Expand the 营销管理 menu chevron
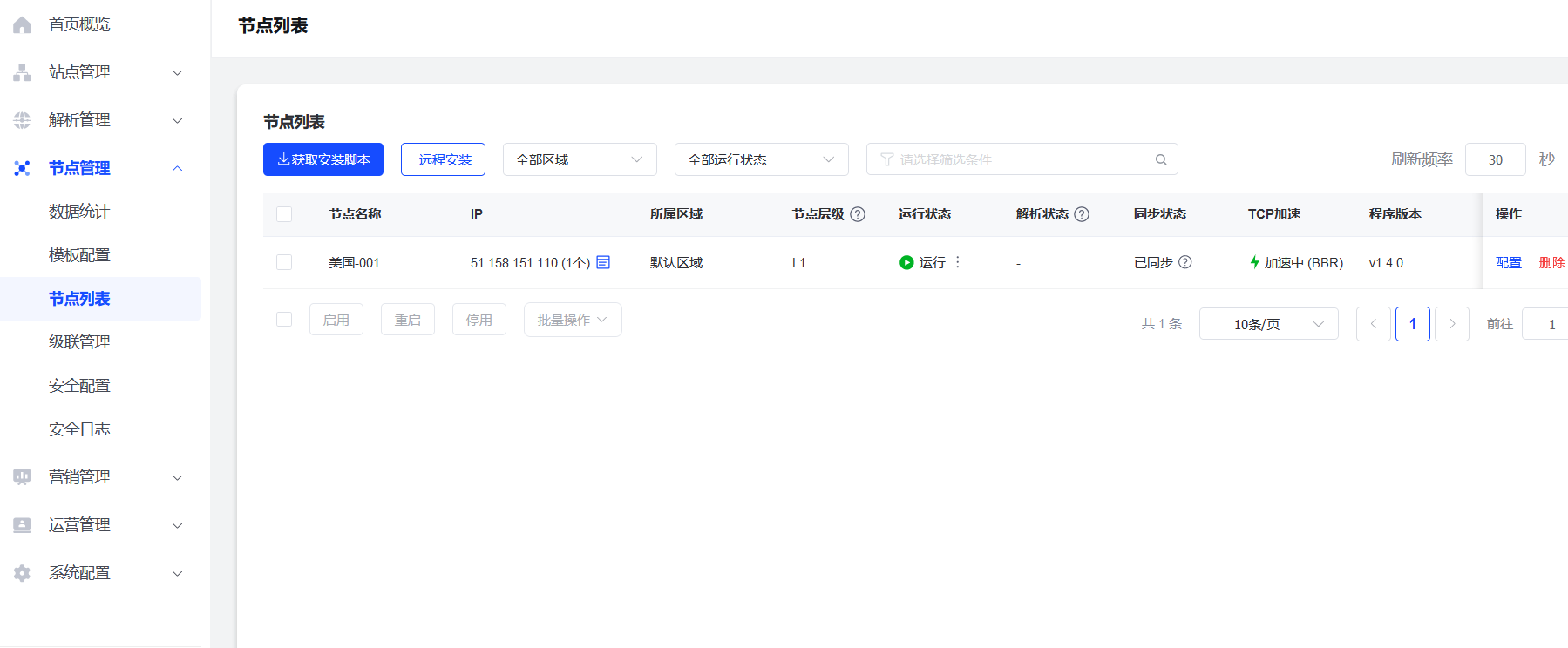The image size is (1568, 648). click(x=178, y=477)
